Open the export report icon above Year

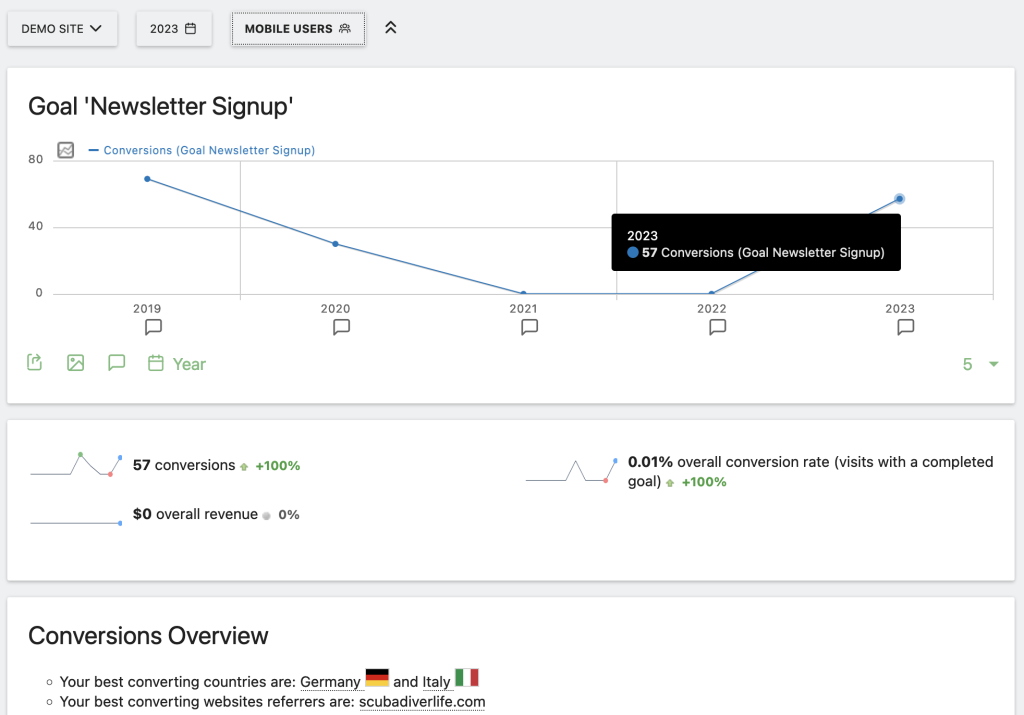point(33,362)
